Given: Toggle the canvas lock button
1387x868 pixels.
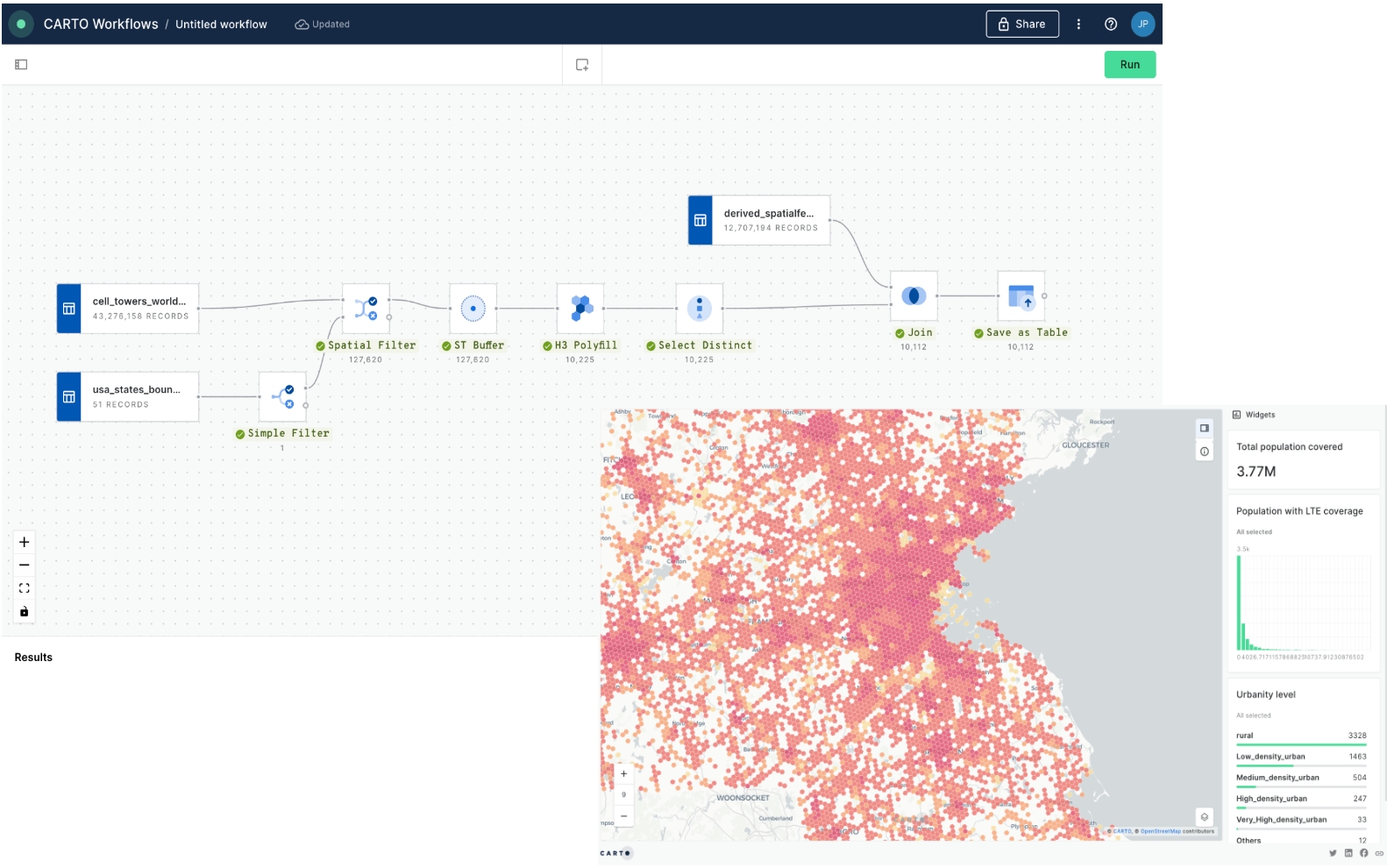Looking at the screenshot, I should click(x=25, y=611).
